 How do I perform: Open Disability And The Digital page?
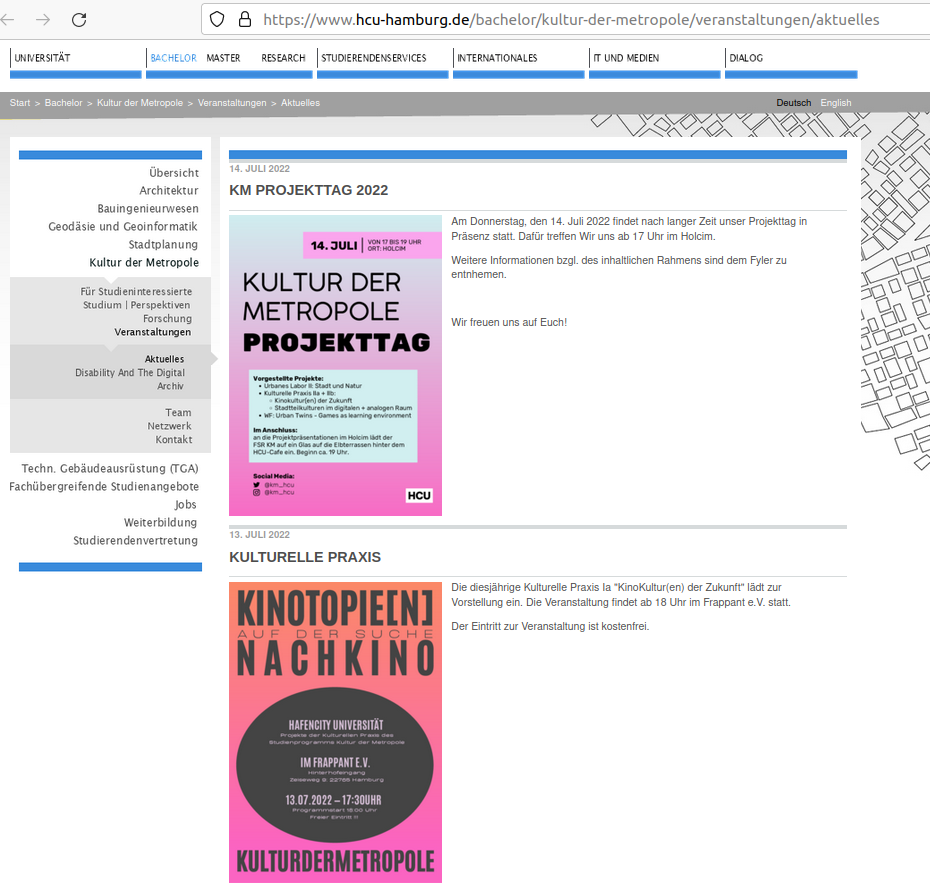130,373
